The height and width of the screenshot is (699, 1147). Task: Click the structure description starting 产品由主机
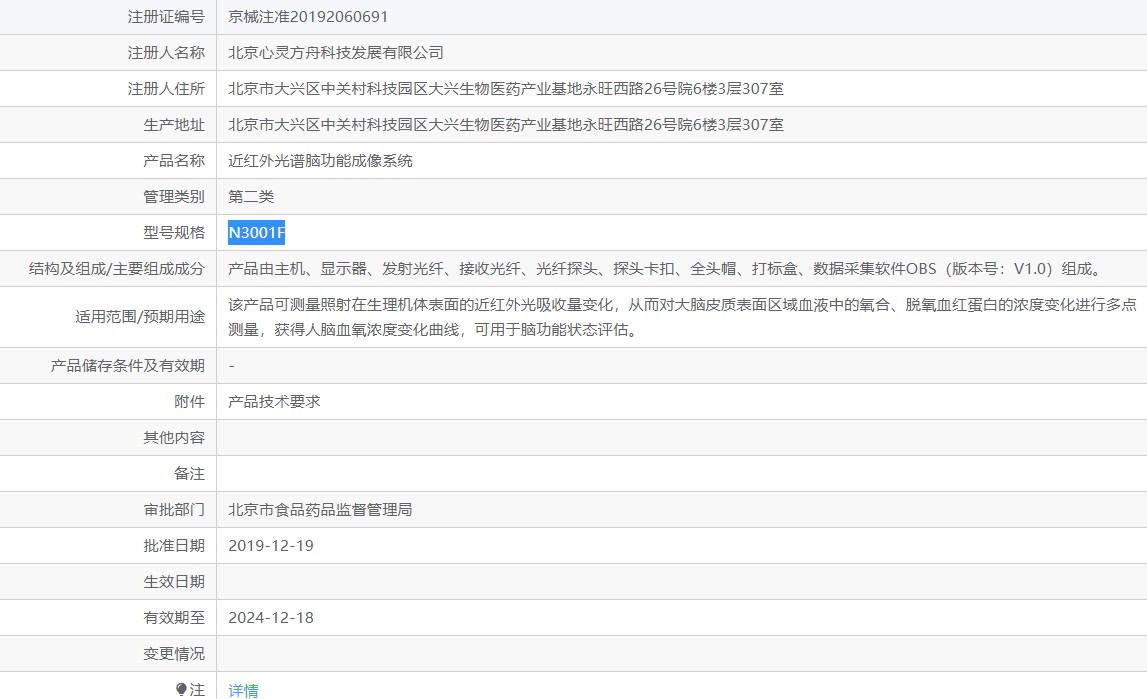point(666,269)
